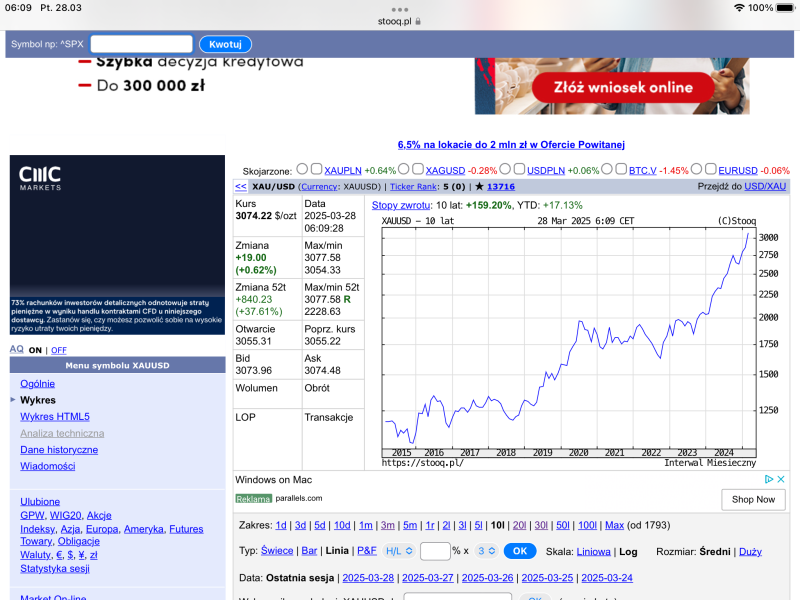Click the << back navigation link
The height and width of the screenshot is (600, 800).
tap(241, 187)
